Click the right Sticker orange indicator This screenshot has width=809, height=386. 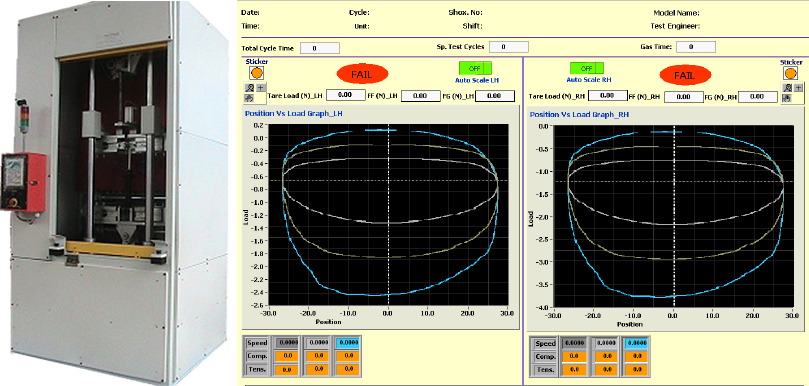790,73
